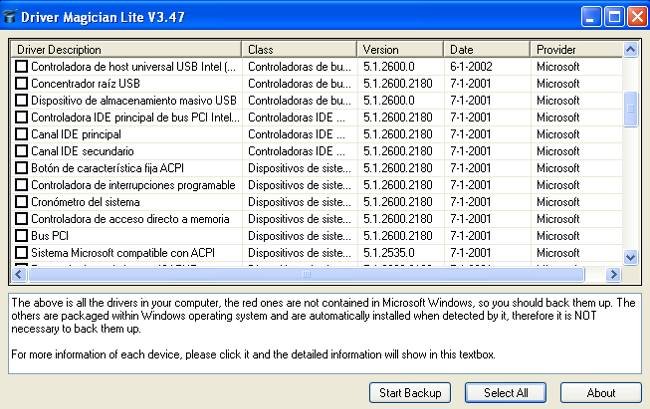This screenshot has height=409, width=650.
Task: Check the Cronómetro del sistema checkbox
Action: click(21, 202)
